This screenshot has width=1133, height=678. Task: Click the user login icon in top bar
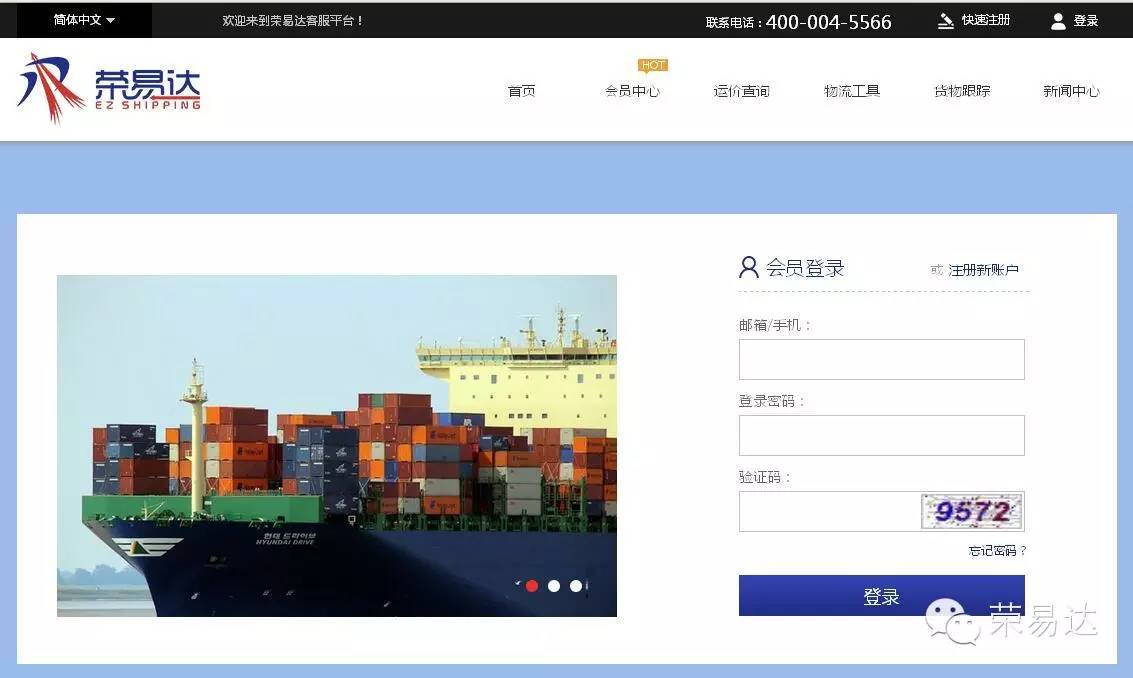pyautogui.click(x=1058, y=21)
